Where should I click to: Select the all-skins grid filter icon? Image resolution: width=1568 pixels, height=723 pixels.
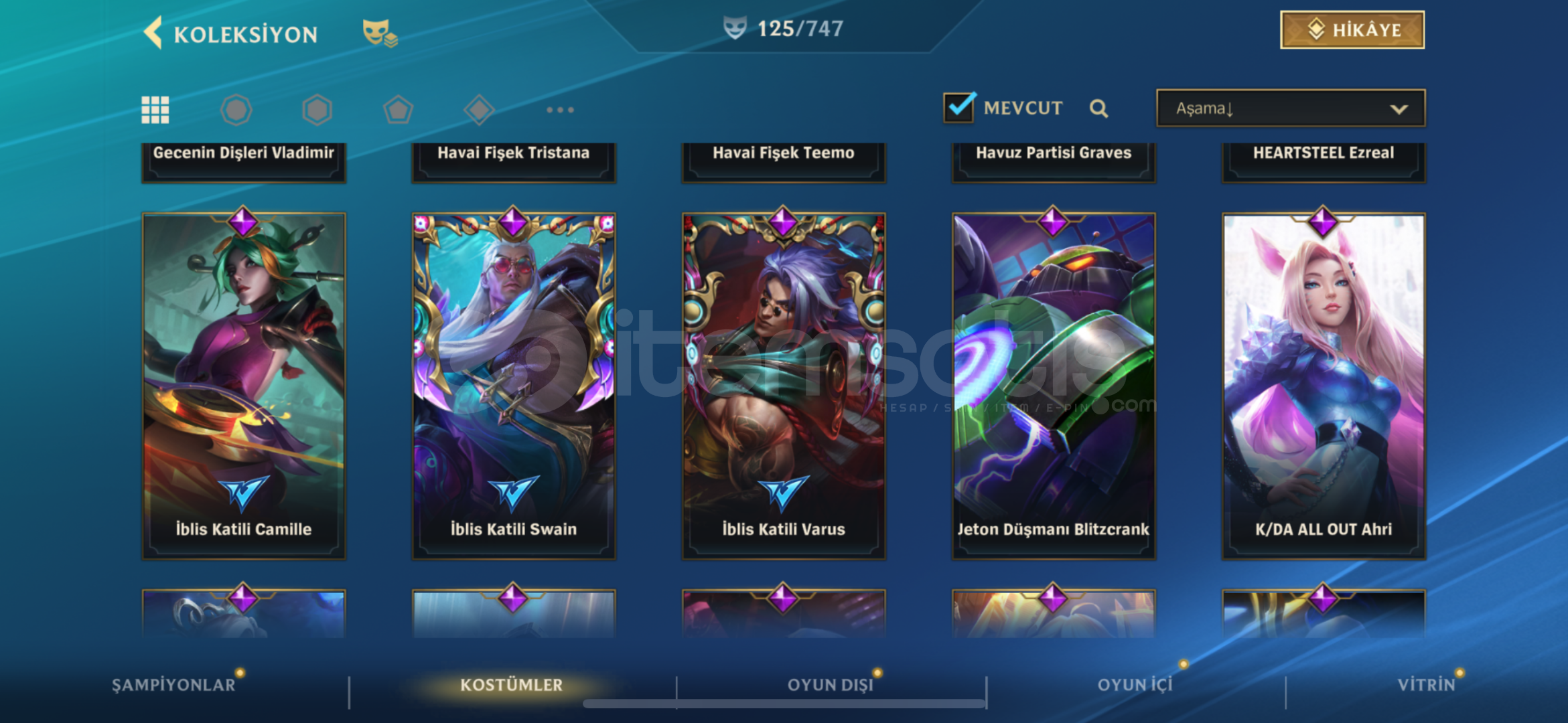pyautogui.click(x=155, y=110)
